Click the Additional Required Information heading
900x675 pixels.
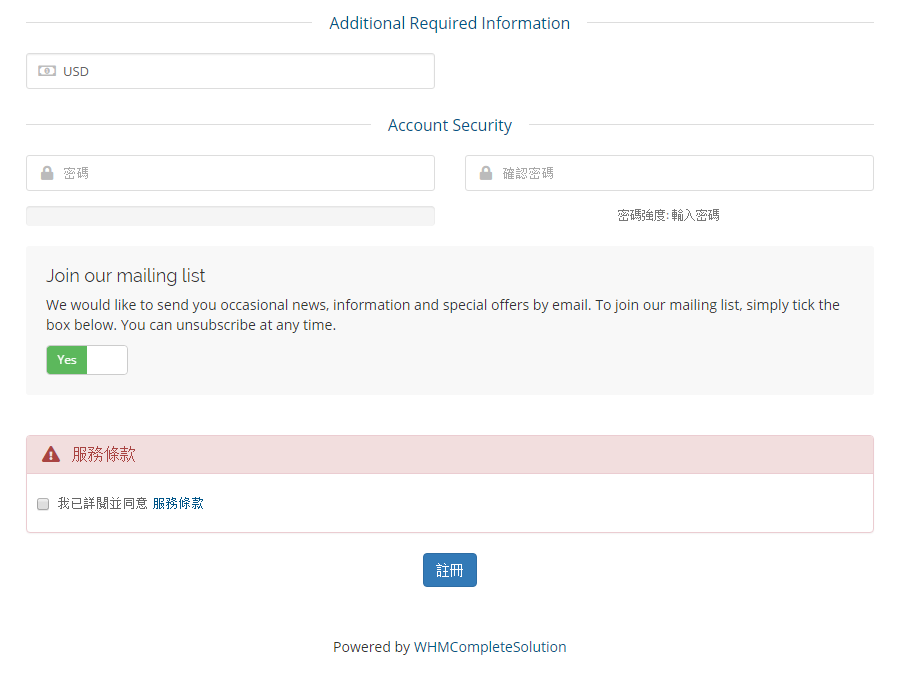[449, 23]
